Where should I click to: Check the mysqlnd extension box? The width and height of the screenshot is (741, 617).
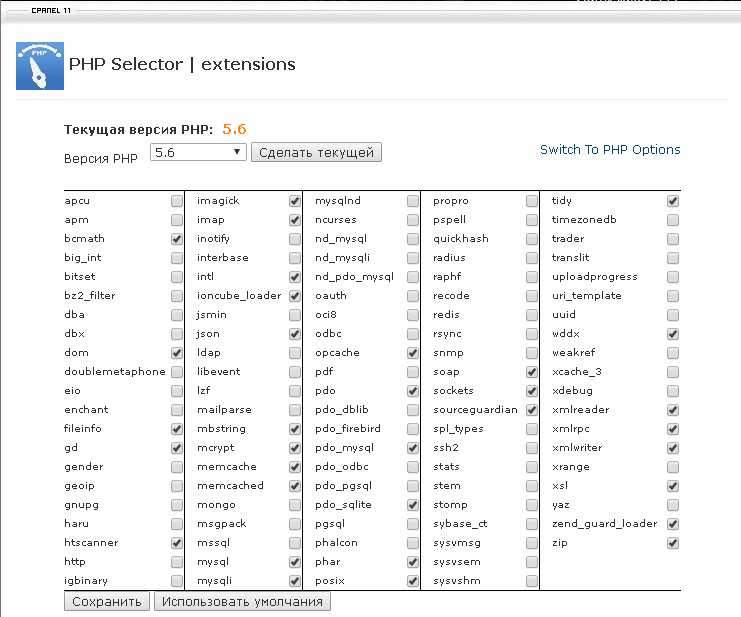[x=413, y=201]
